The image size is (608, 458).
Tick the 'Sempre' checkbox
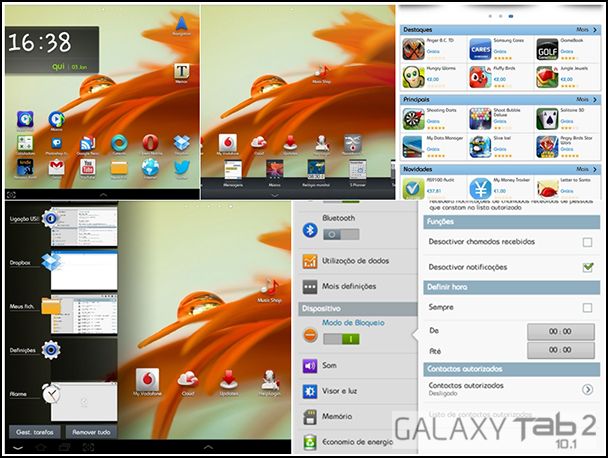pyautogui.click(x=587, y=308)
